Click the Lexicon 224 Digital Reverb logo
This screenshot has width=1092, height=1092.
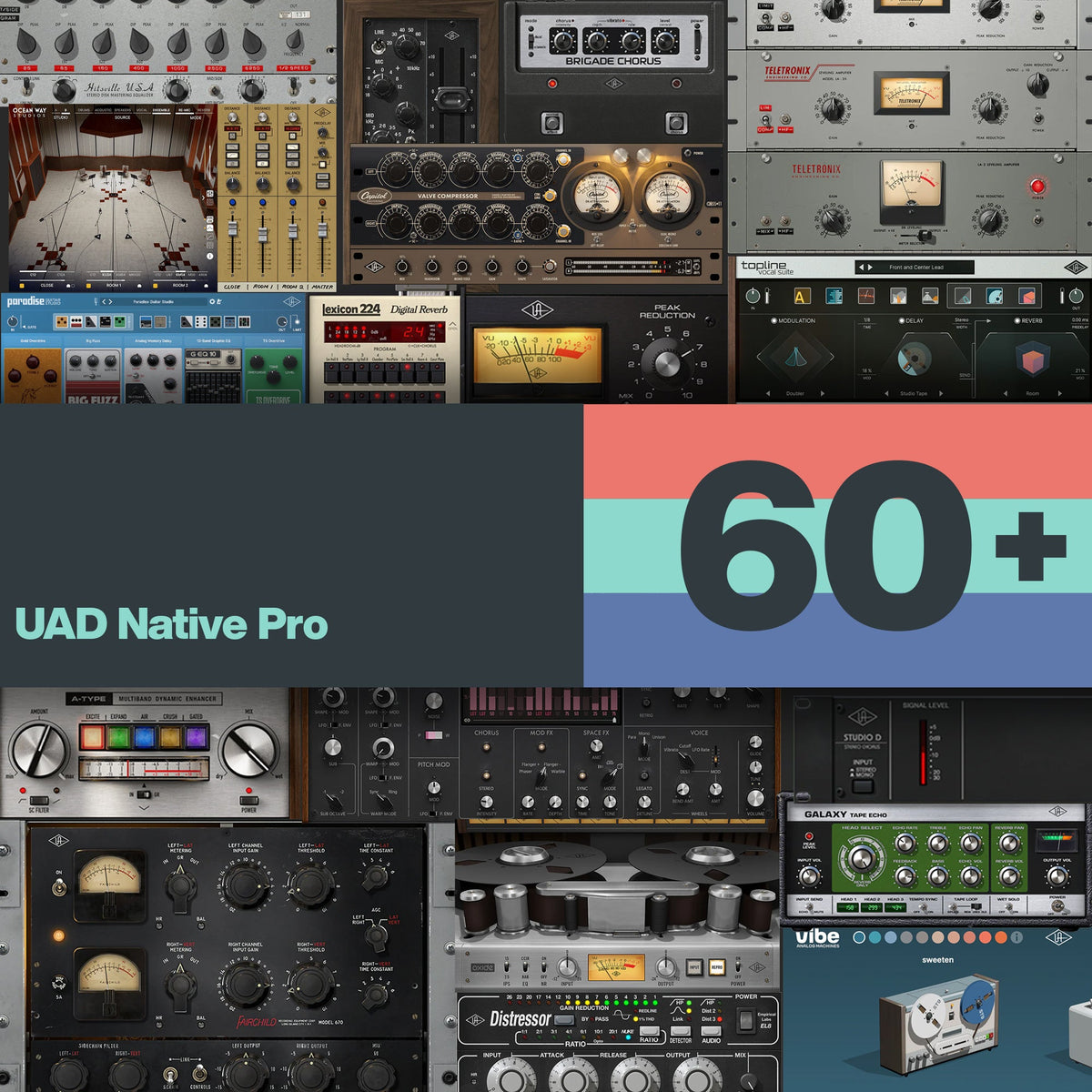pyautogui.click(x=385, y=309)
